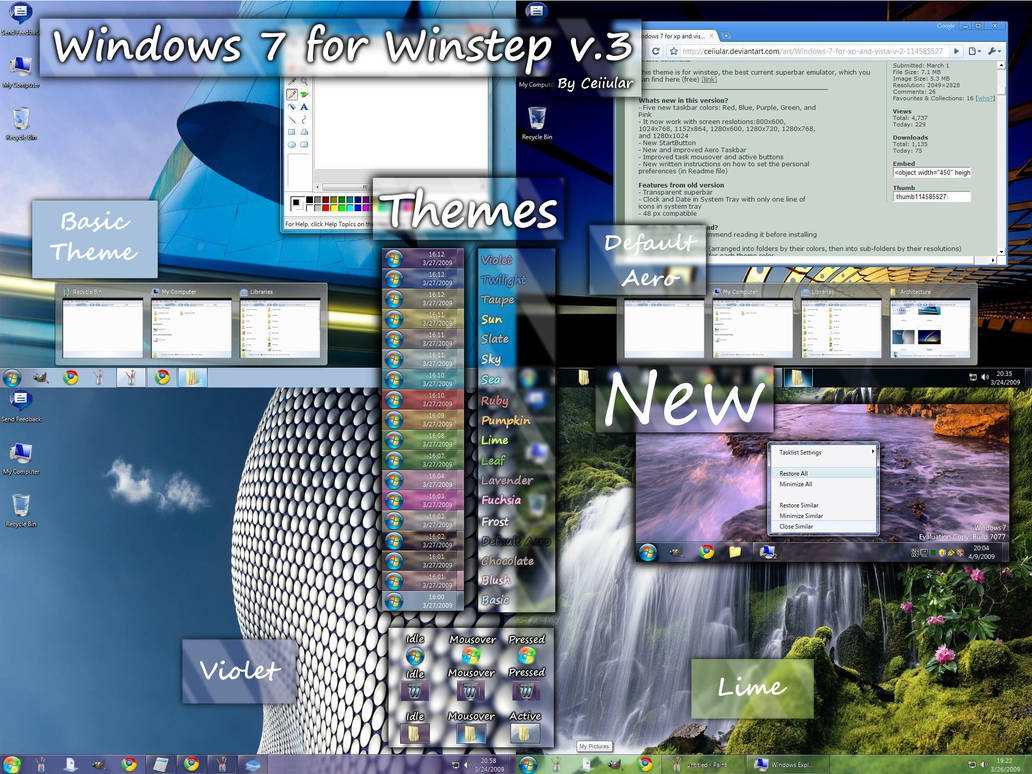Switch to 'Windows Expl...' on Lime taskbar

click(788, 764)
